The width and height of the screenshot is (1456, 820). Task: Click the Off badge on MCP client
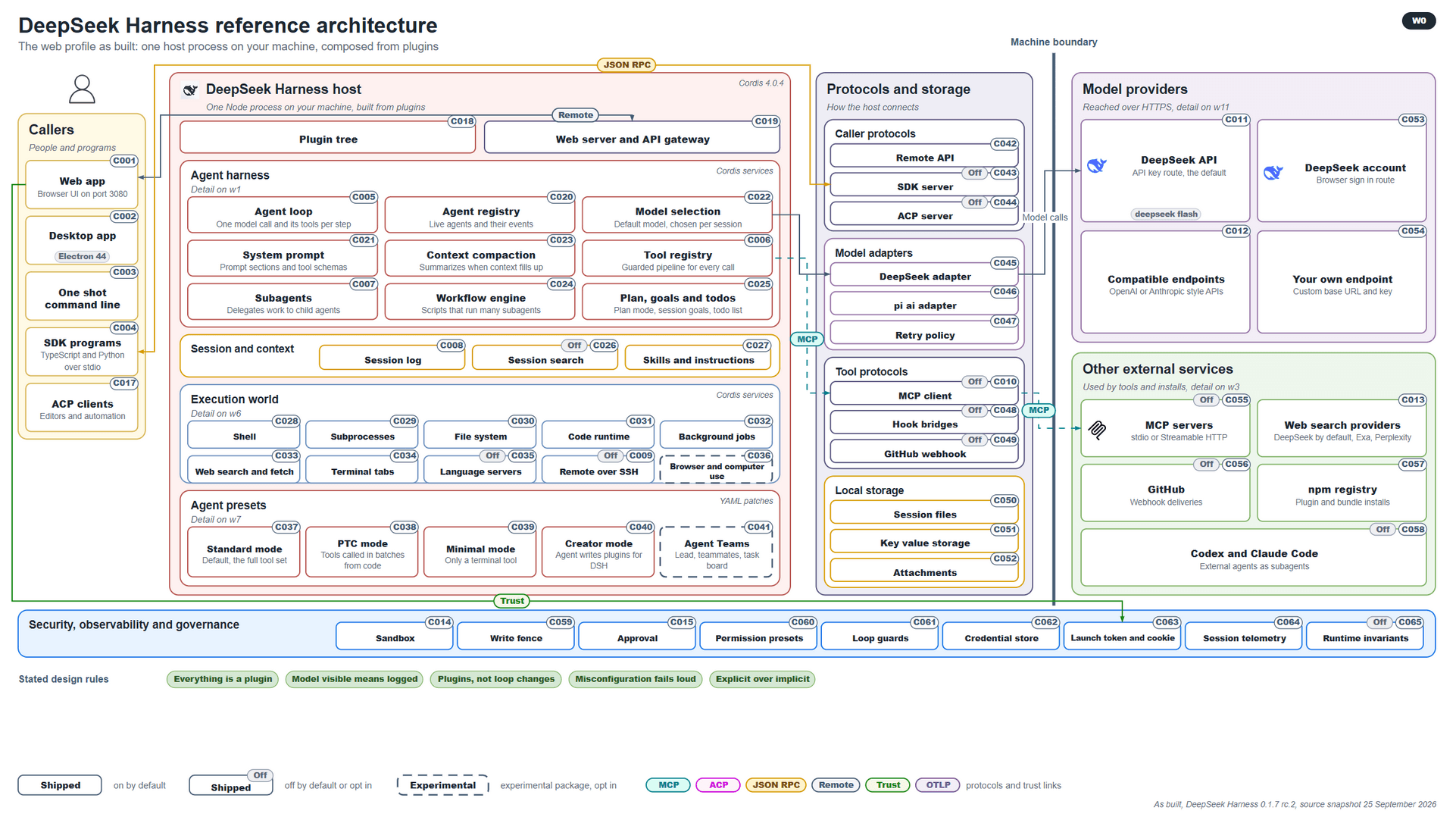974,382
